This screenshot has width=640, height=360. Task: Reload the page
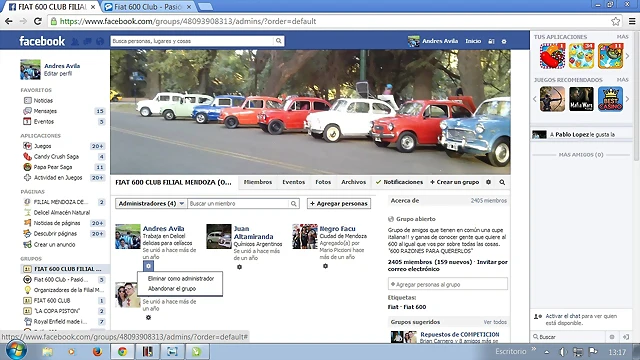pyautogui.click(x=38, y=21)
